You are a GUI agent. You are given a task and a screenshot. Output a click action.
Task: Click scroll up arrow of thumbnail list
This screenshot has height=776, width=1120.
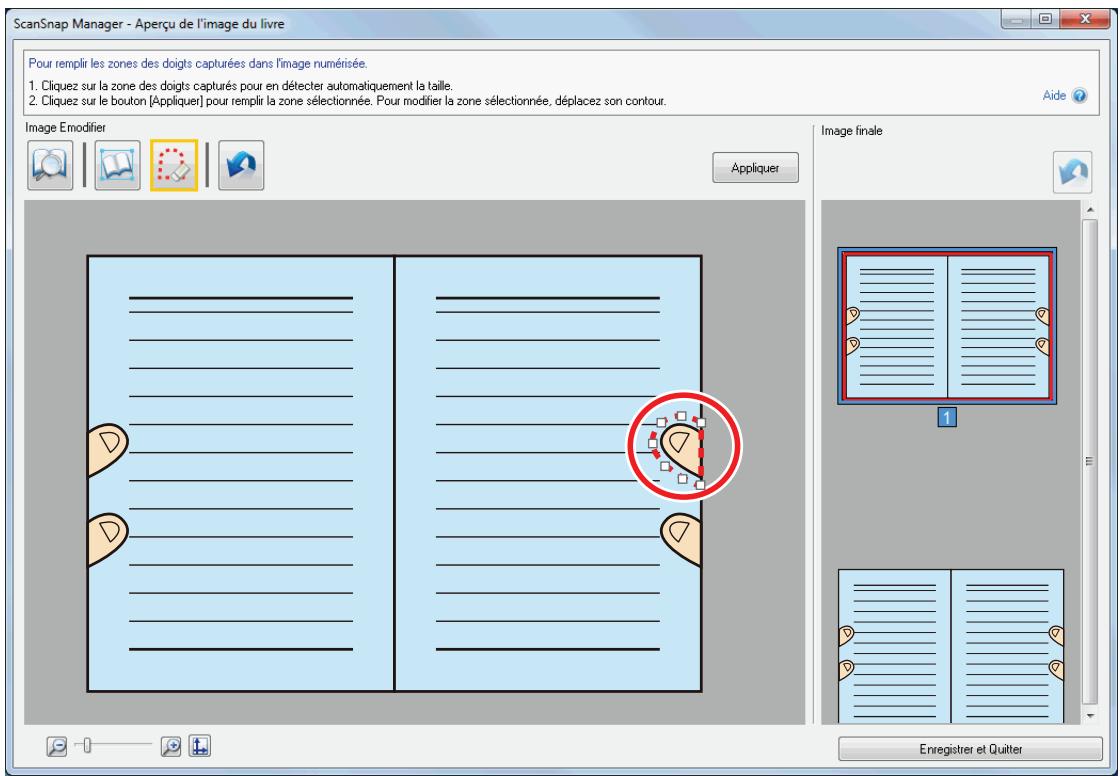[x=1090, y=209]
